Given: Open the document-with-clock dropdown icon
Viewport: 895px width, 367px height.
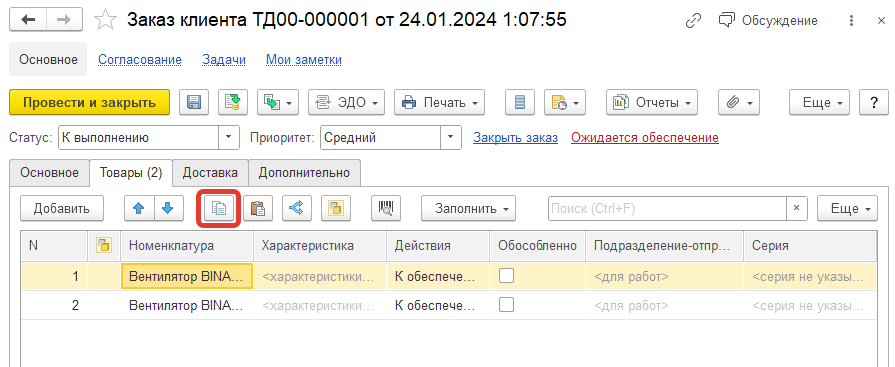Looking at the screenshot, I should click(x=565, y=103).
